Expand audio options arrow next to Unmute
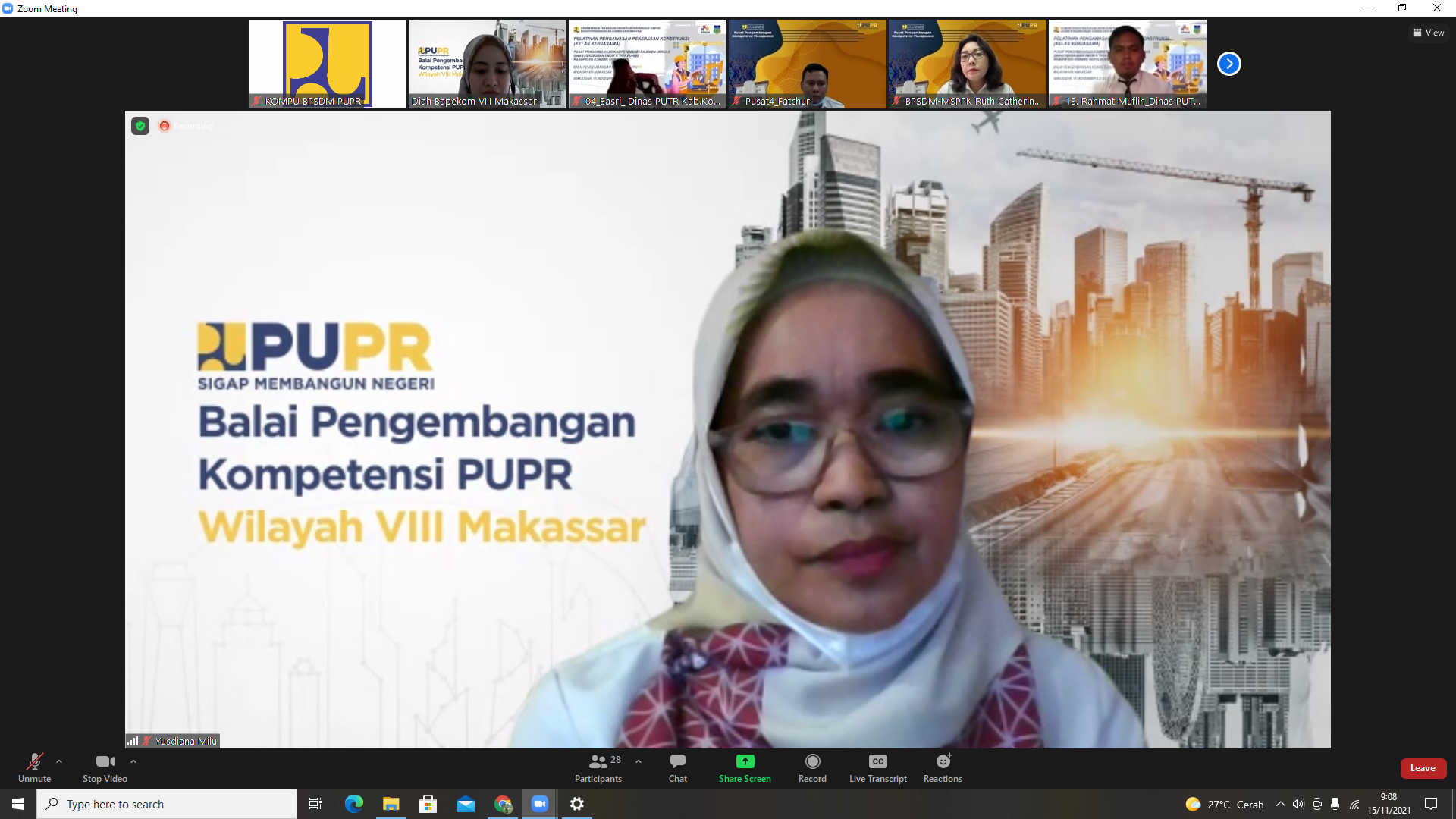This screenshot has width=1456, height=819. (x=59, y=761)
